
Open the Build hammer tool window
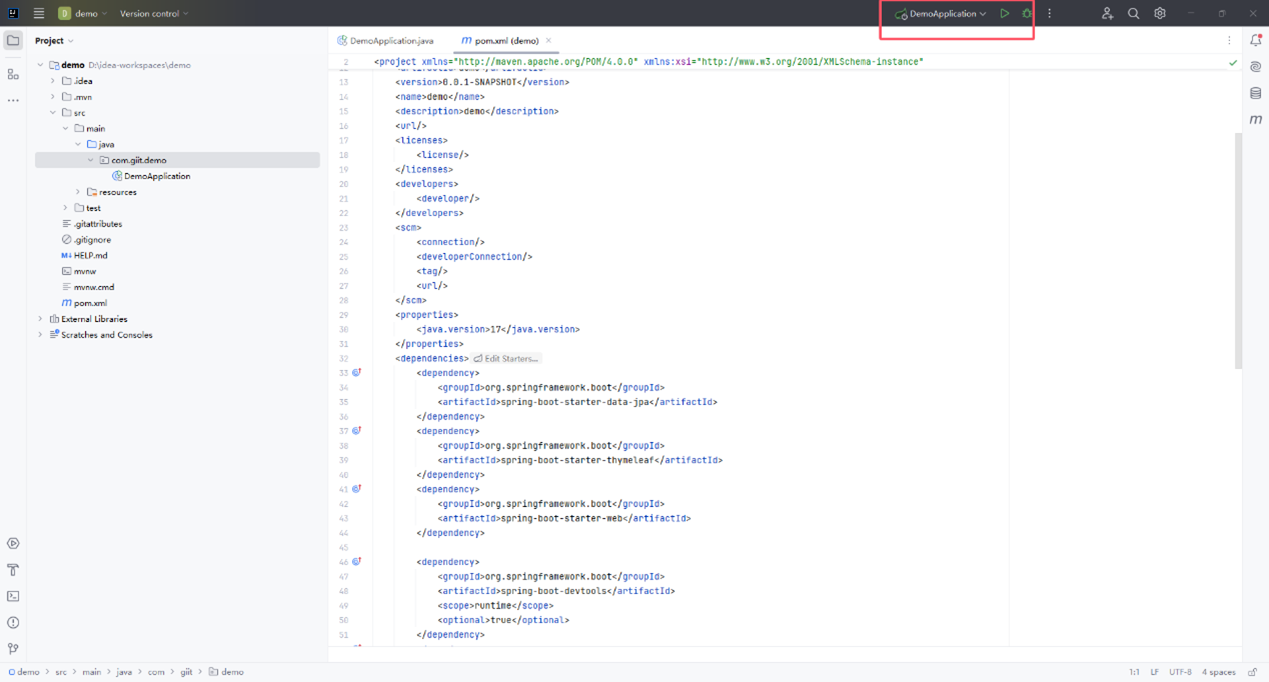click(13, 570)
